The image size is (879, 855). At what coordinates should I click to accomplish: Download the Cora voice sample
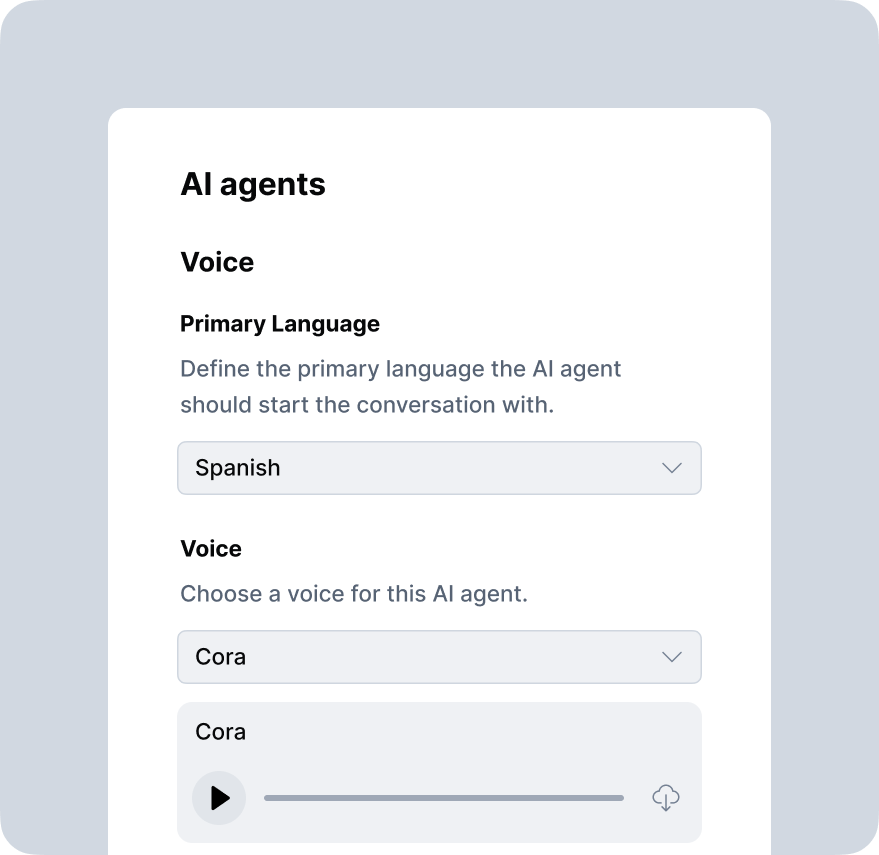tap(666, 798)
